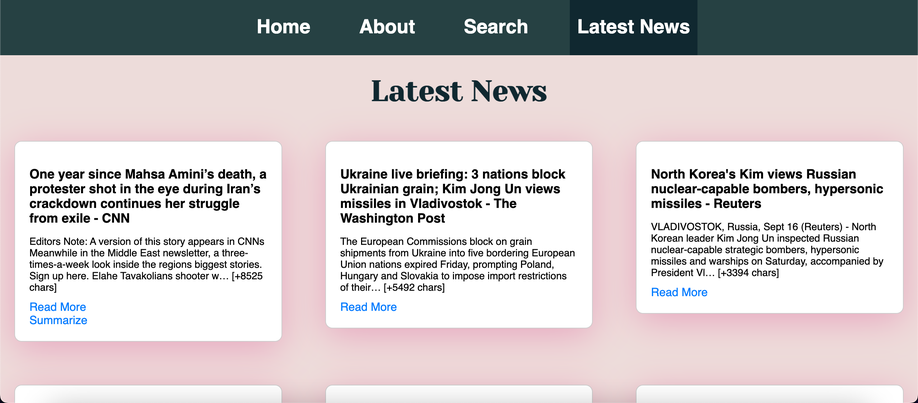This screenshot has width=918, height=403.
Task: Click the 'European Commissions block' description text
Action: point(458,264)
